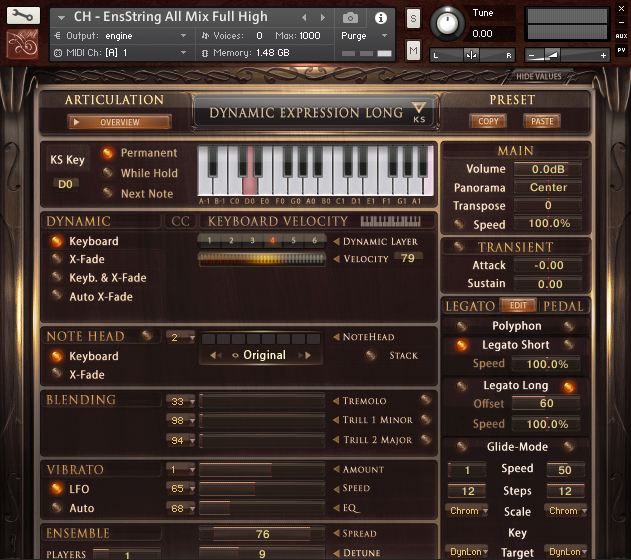
Task: Open the Purge dropdown
Action: tap(384, 36)
